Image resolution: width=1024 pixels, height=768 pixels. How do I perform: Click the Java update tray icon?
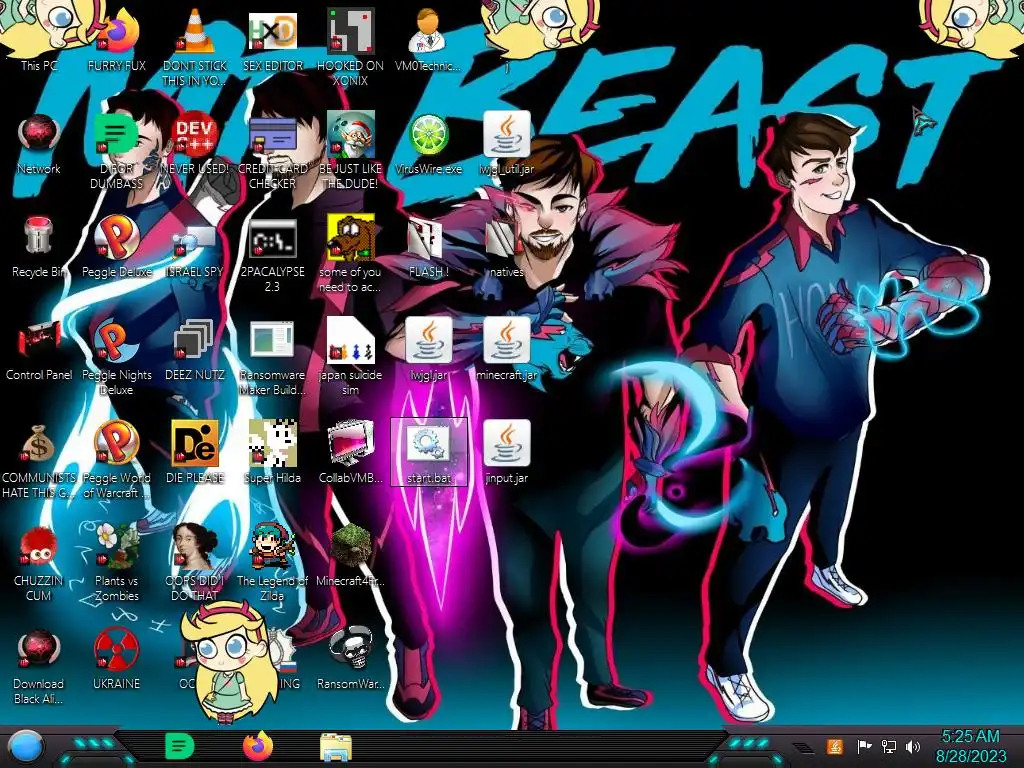(x=835, y=746)
